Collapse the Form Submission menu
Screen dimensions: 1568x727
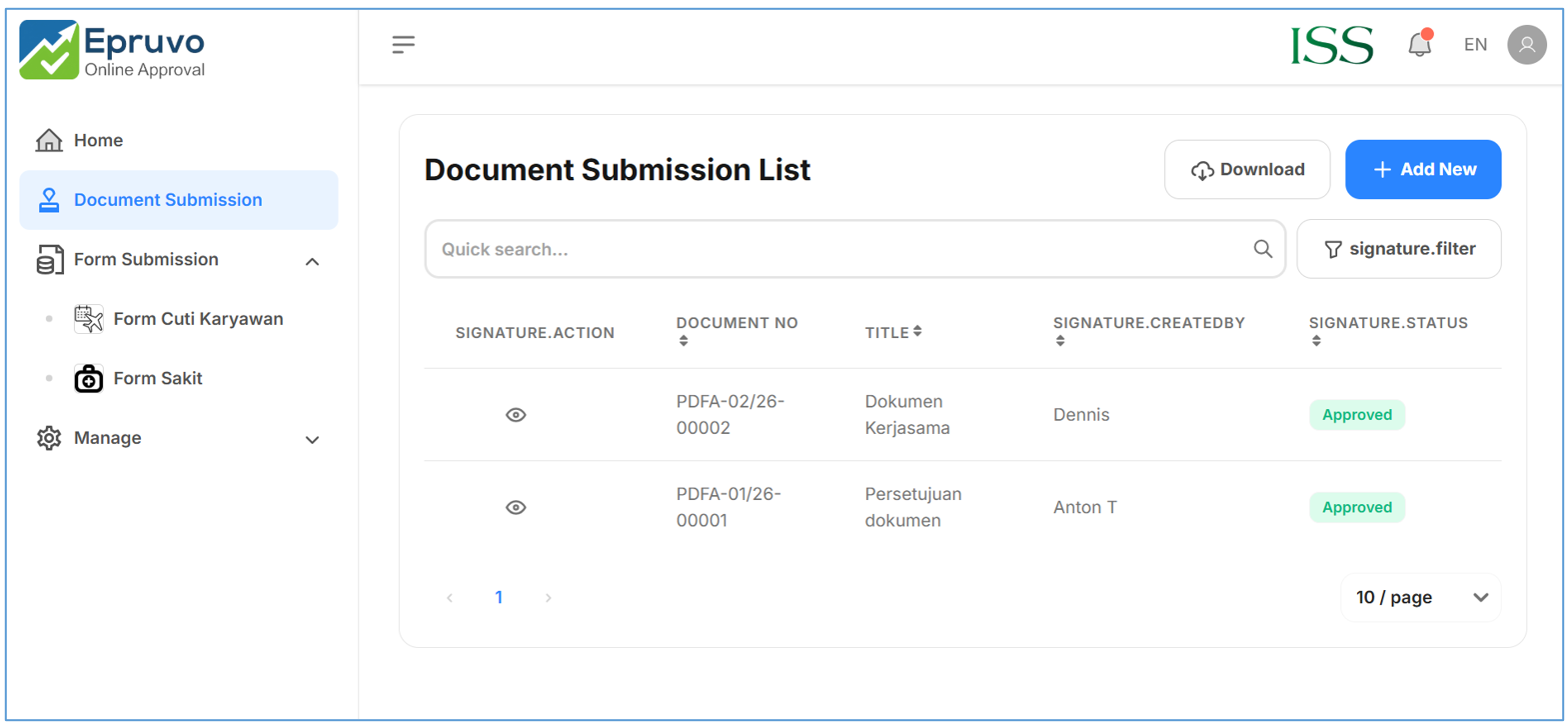pos(312,261)
